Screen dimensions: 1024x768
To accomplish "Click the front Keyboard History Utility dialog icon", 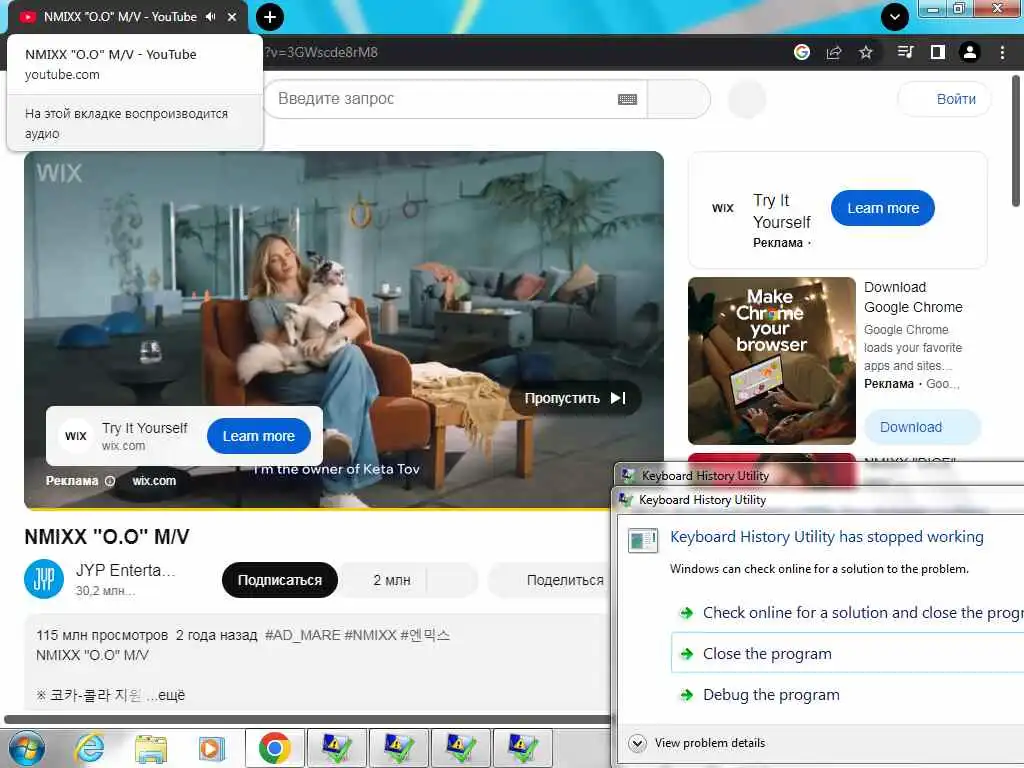I will click(626, 500).
